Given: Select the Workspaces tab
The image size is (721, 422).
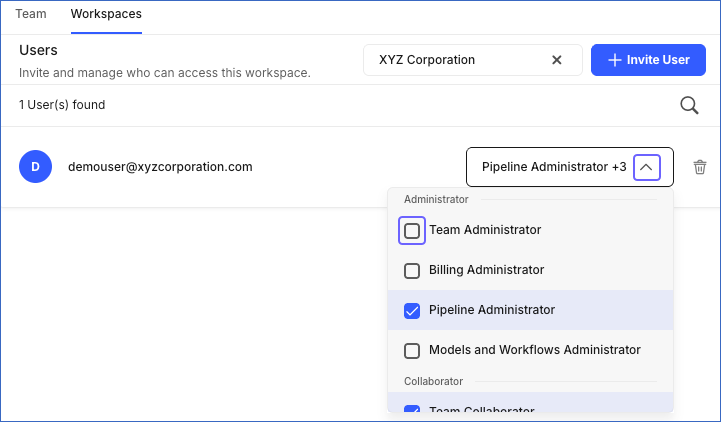Looking at the screenshot, I should 106,14.
